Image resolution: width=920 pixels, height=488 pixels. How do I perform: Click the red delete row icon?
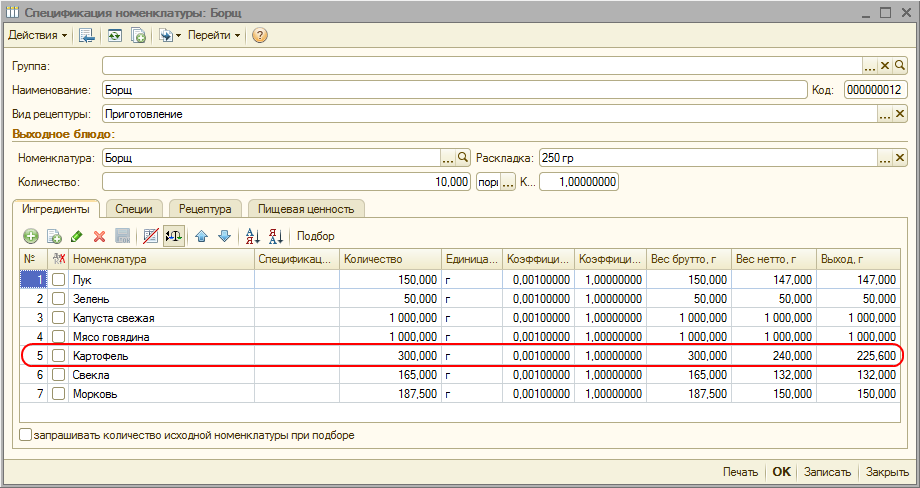[x=99, y=236]
